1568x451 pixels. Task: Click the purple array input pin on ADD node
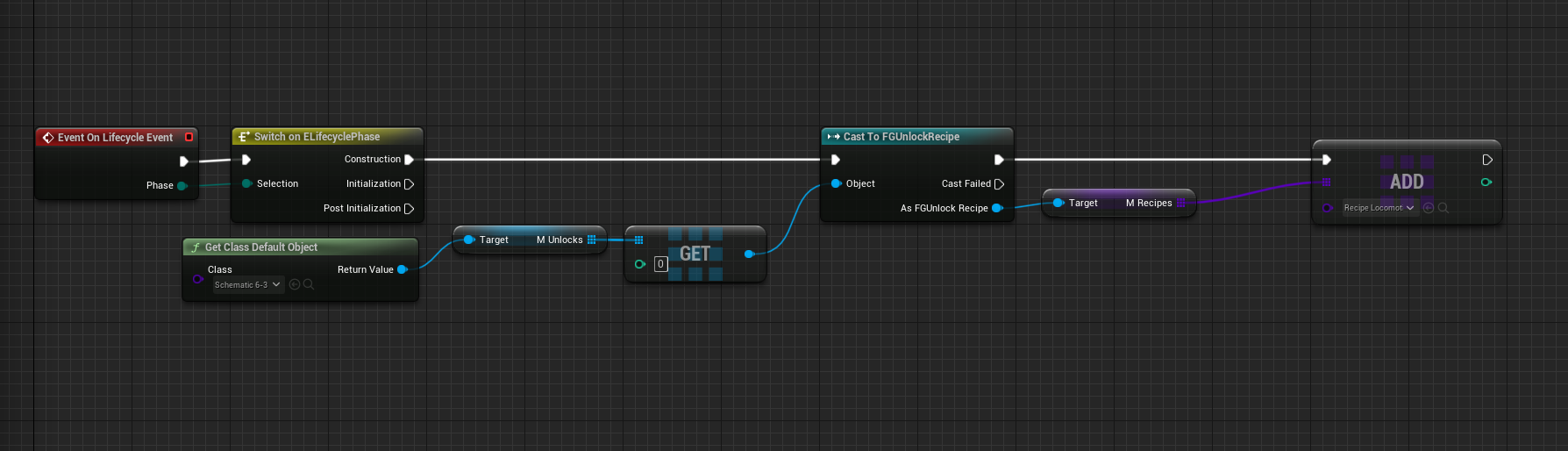[1327, 182]
